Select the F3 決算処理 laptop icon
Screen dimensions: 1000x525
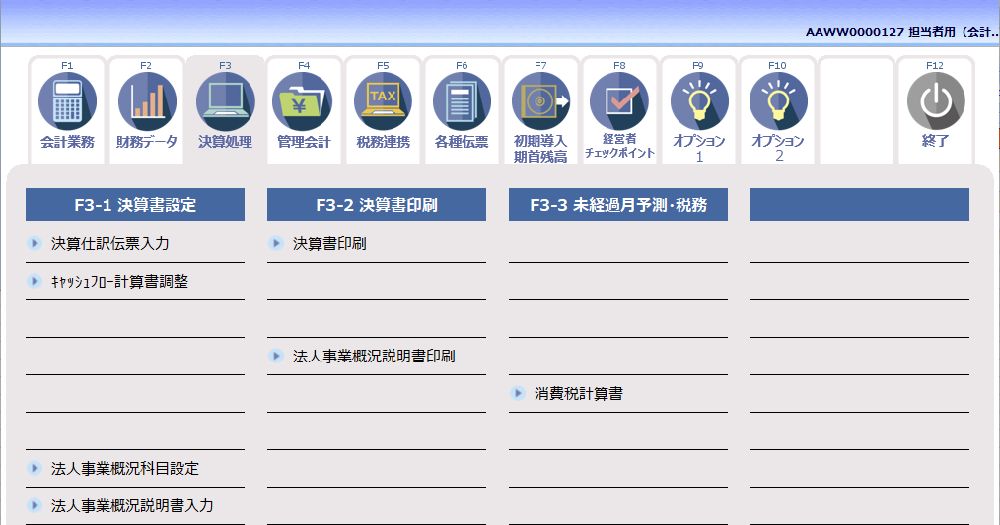(x=225, y=101)
